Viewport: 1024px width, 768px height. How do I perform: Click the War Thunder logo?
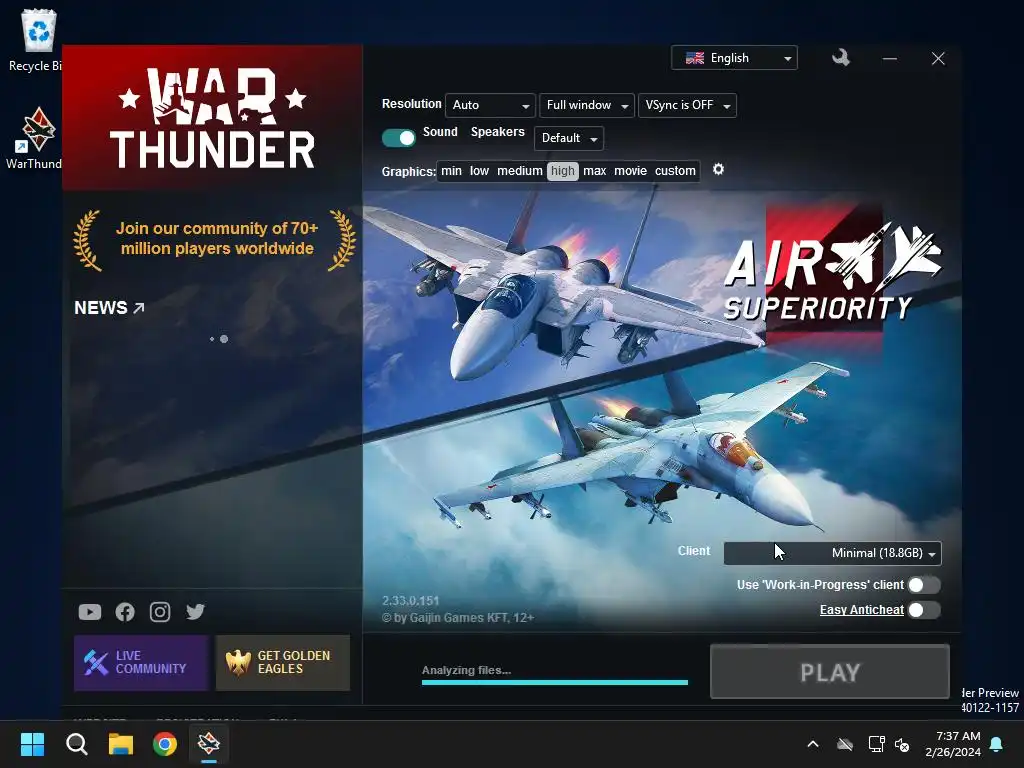point(212,118)
